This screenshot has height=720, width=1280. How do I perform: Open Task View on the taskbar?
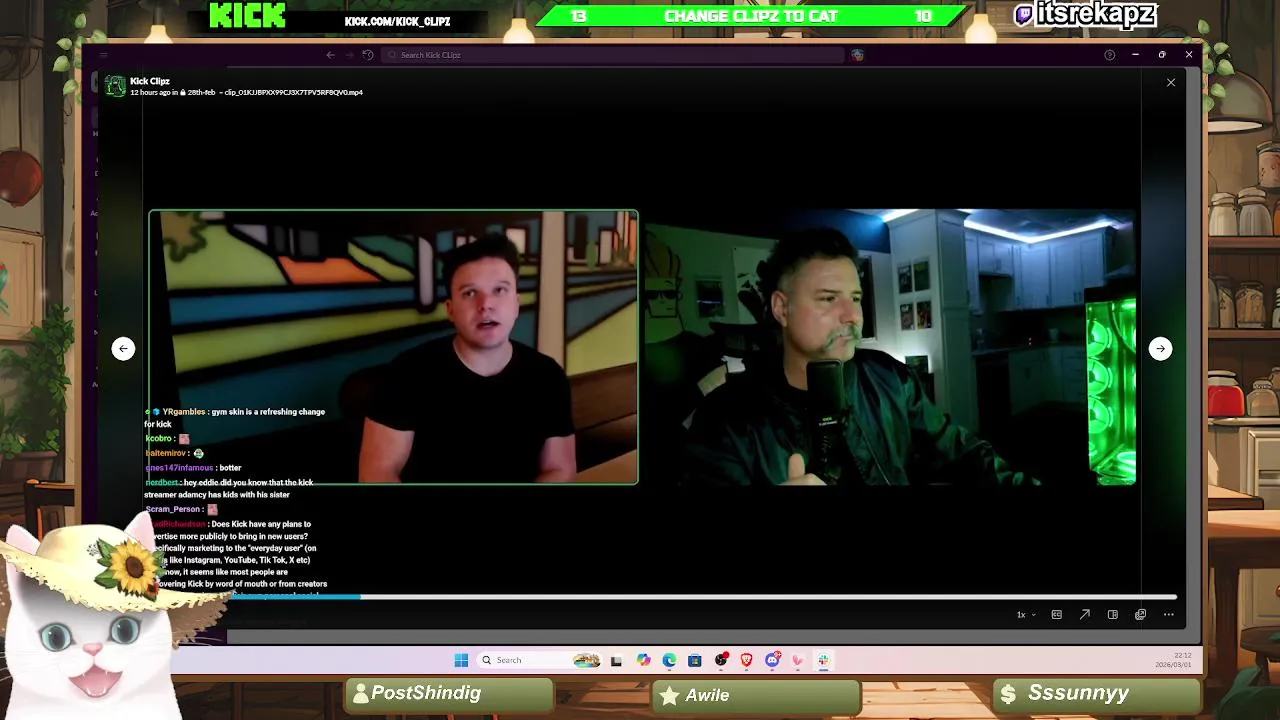(616, 660)
